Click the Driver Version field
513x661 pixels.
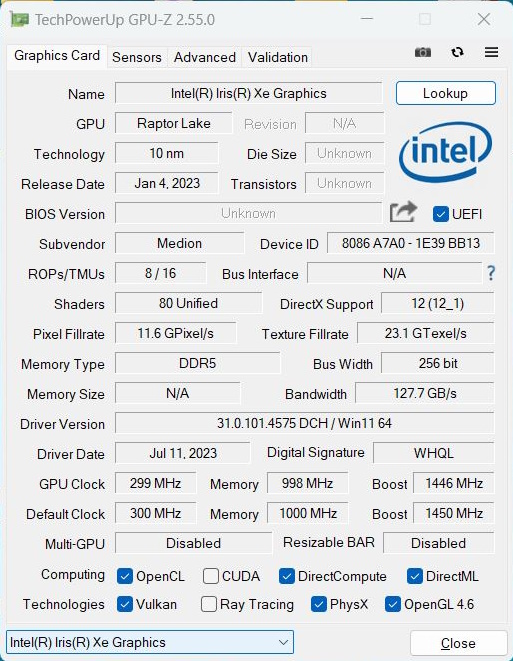[304, 423]
